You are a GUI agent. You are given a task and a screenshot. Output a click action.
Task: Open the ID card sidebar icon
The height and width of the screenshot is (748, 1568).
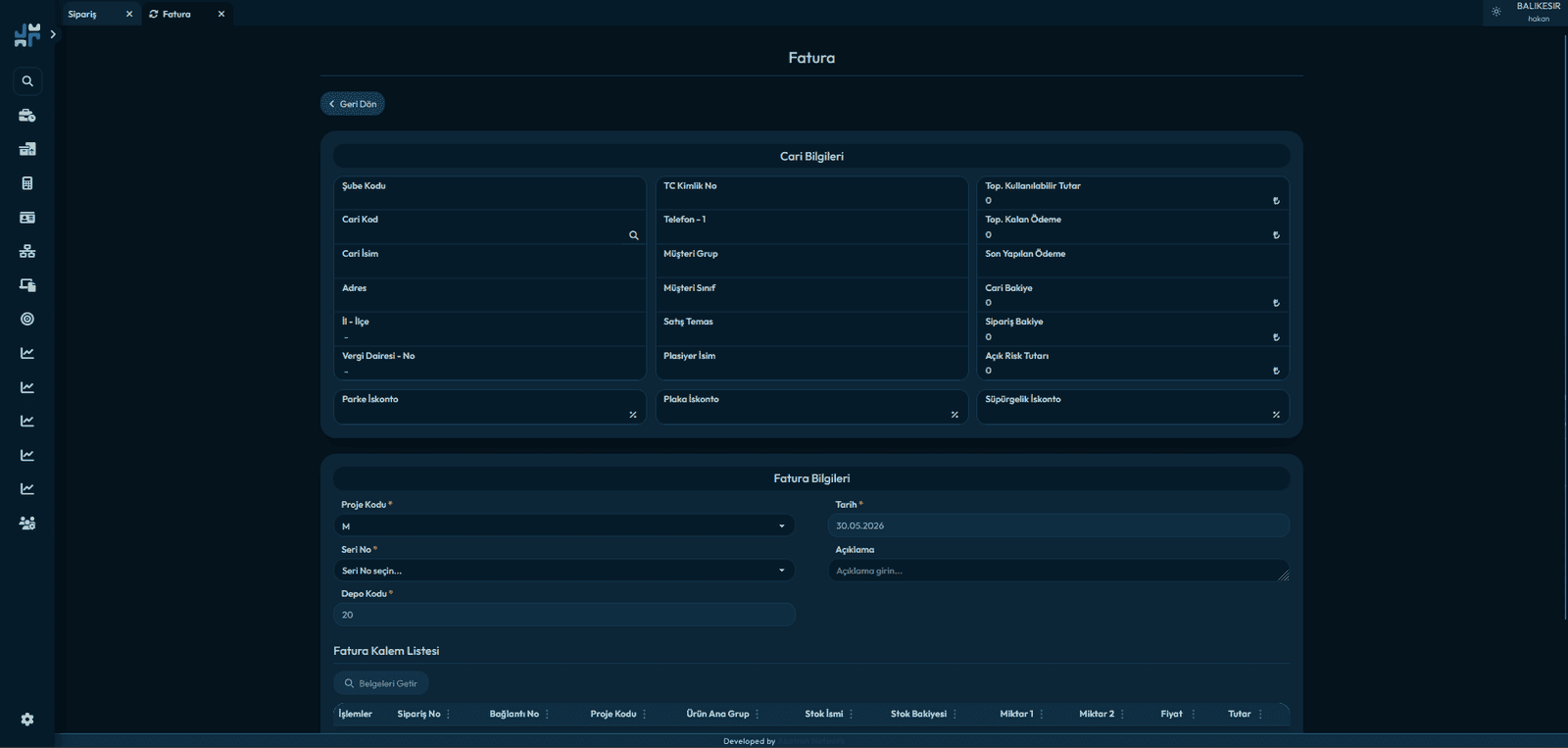[27, 218]
